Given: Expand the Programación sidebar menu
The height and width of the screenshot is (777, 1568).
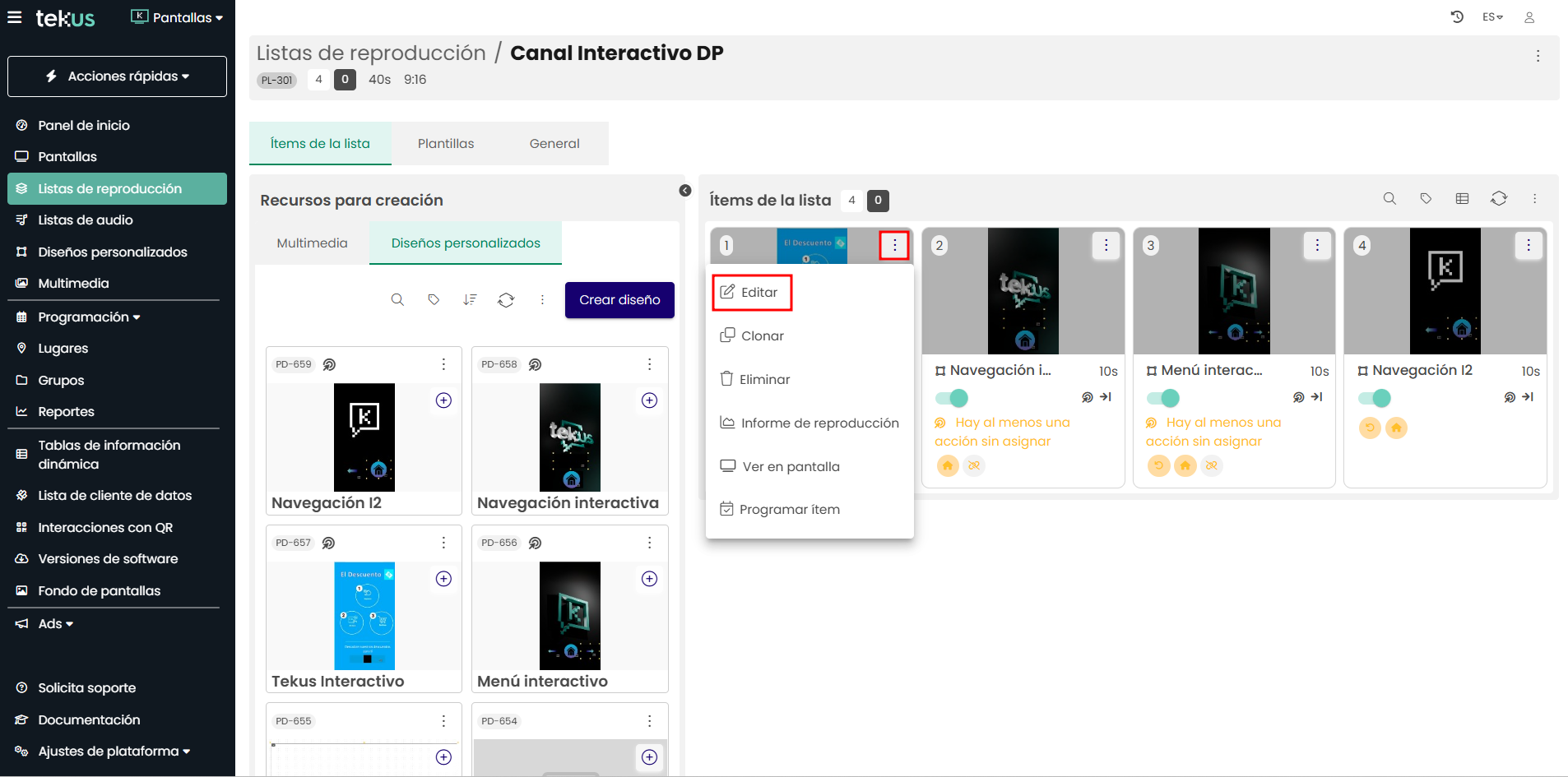Looking at the screenshot, I should (x=89, y=317).
